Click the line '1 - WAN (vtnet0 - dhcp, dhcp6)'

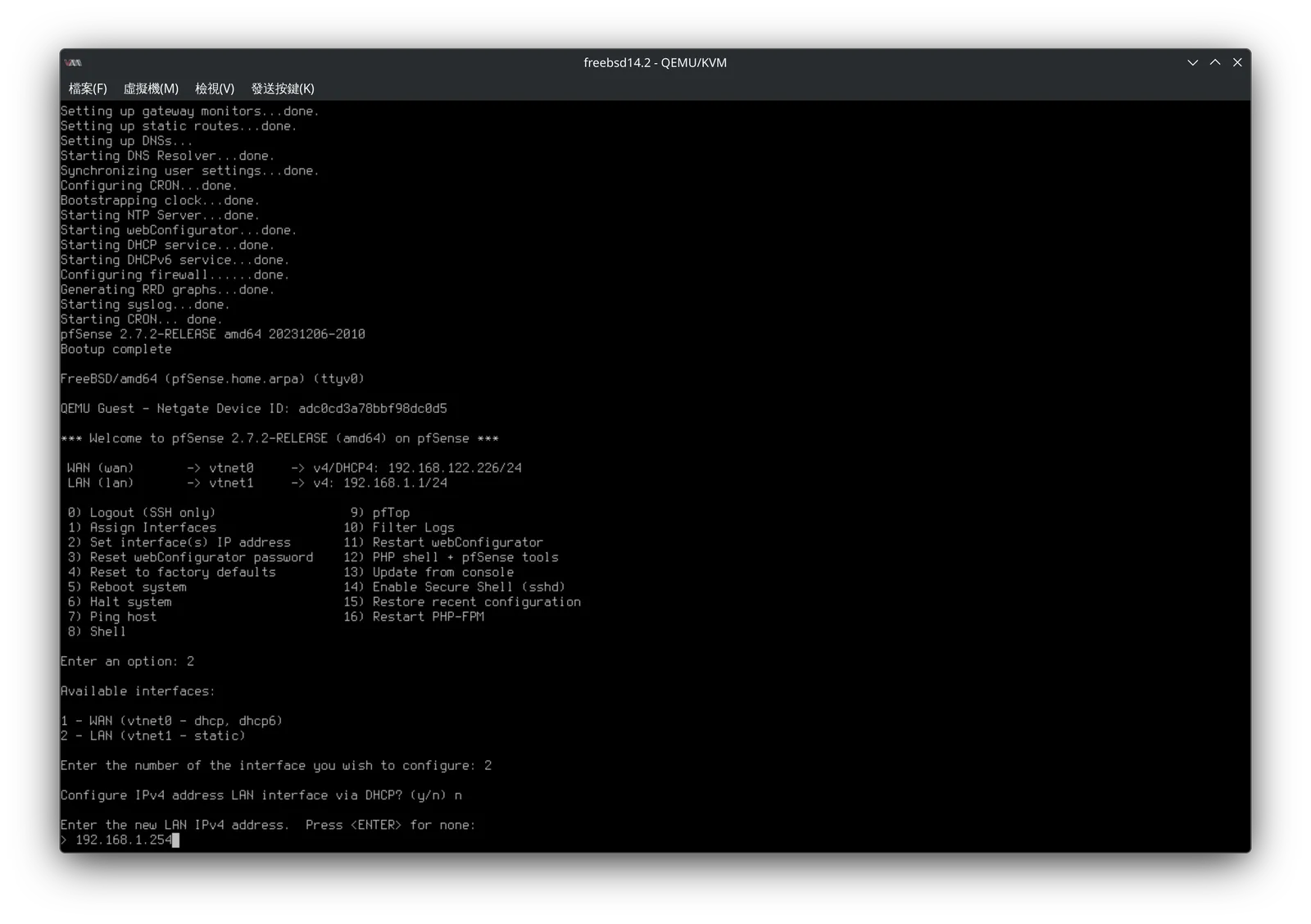[171, 721]
